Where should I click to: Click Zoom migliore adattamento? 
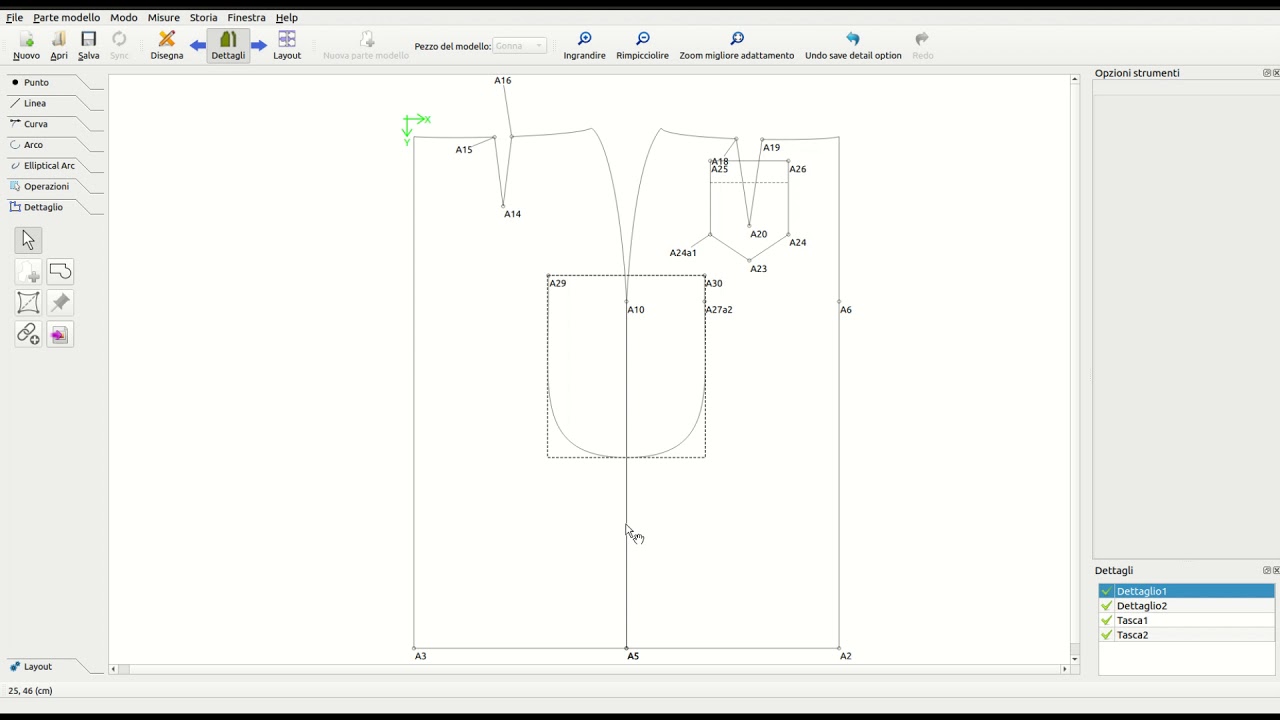(x=737, y=45)
